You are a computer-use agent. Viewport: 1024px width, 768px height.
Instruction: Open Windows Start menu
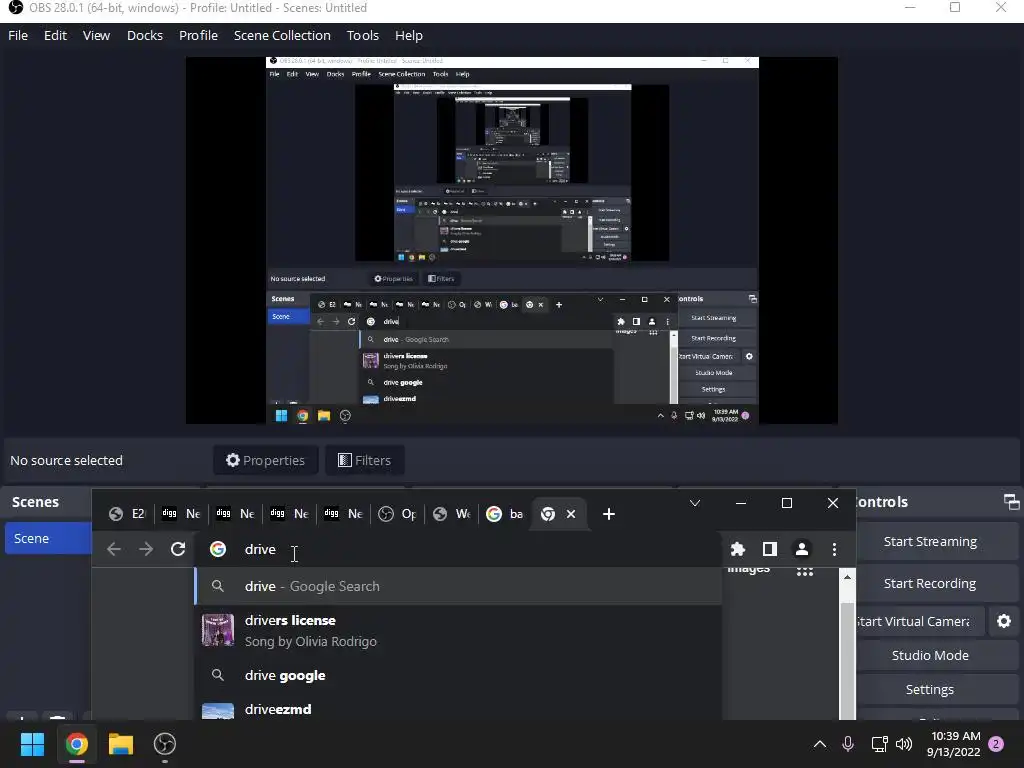(x=32, y=744)
